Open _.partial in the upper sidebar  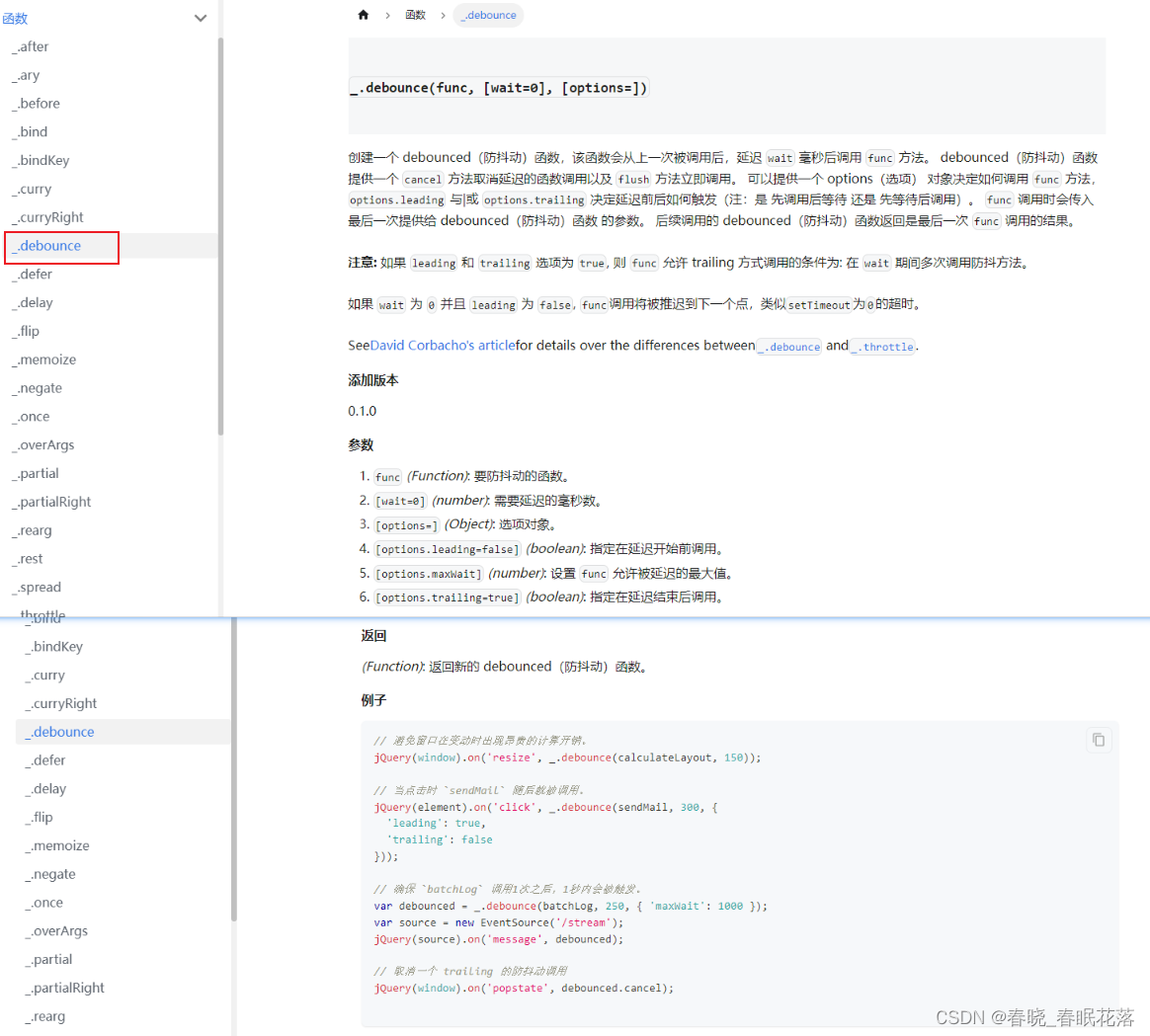click(36, 474)
